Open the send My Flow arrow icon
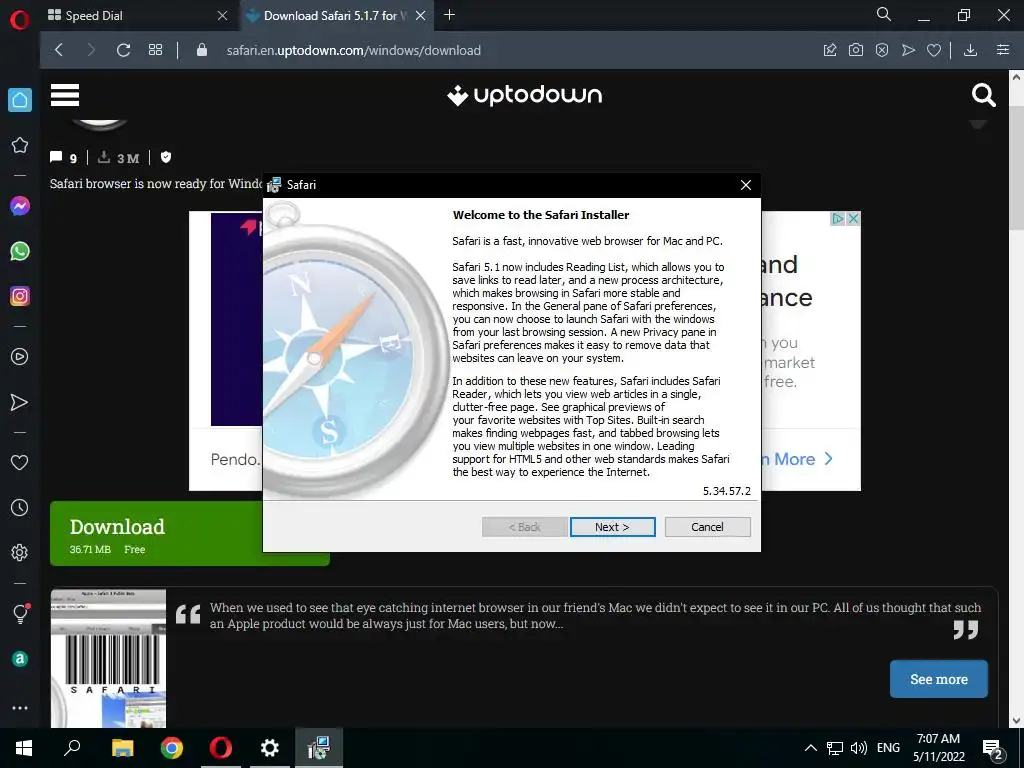Image resolution: width=1024 pixels, height=768 pixels. pos(908,50)
